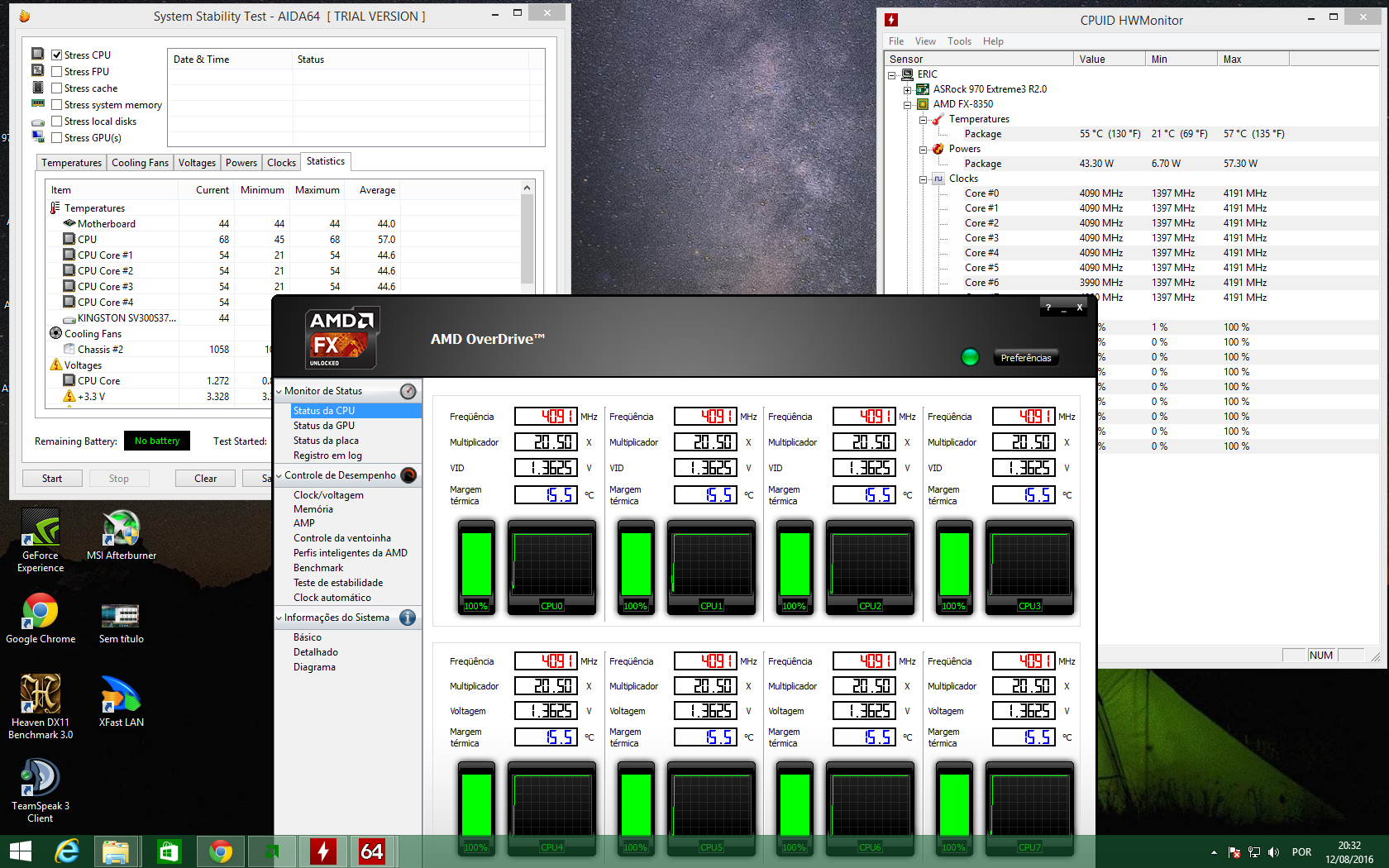Launch Heaven DX11 Benchmark 3.0 shortcut

click(41, 707)
